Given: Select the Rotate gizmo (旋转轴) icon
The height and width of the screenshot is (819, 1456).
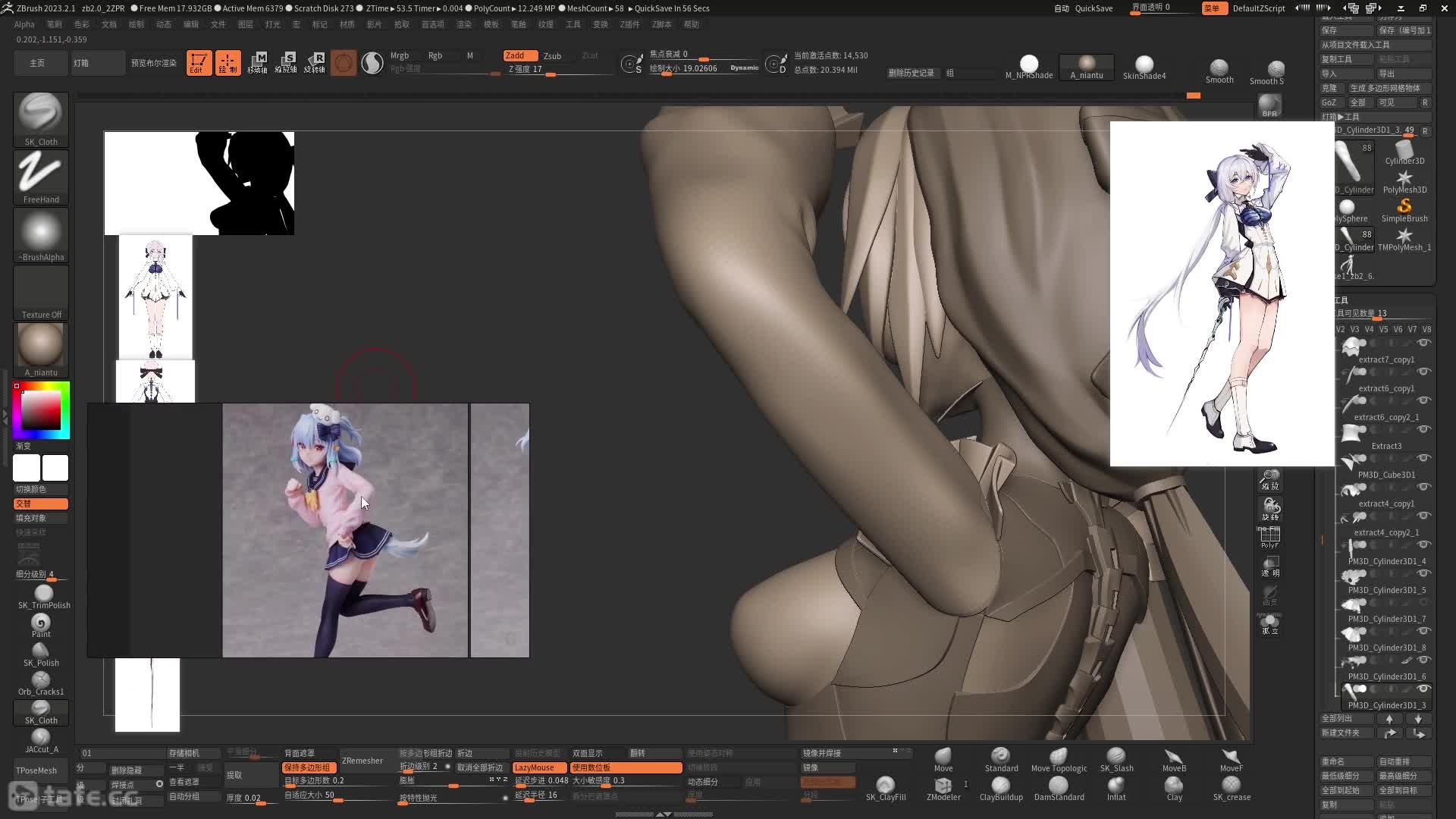Looking at the screenshot, I should click(x=315, y=63).
